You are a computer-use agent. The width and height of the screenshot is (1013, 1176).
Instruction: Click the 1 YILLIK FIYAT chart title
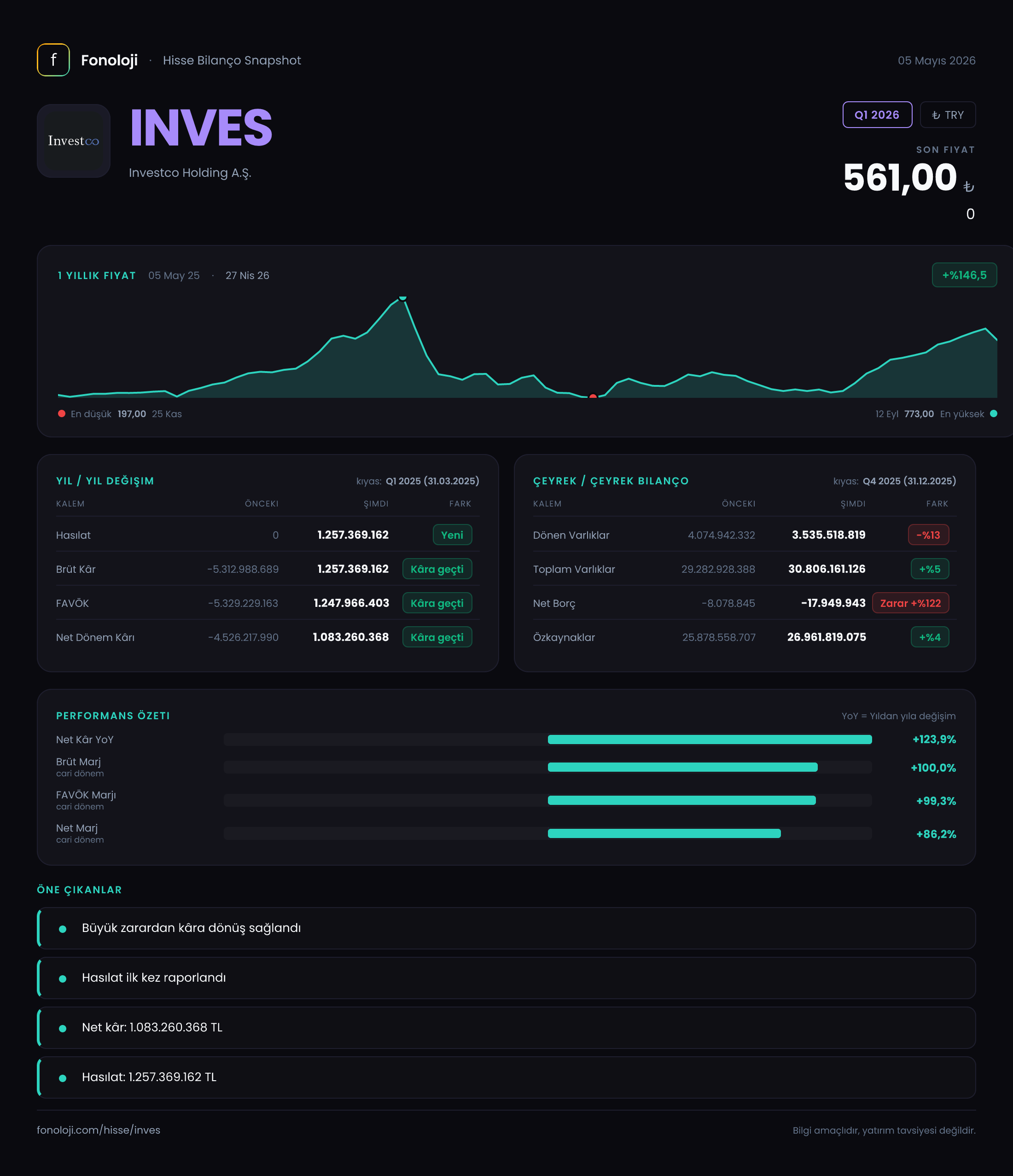point(97,275)
